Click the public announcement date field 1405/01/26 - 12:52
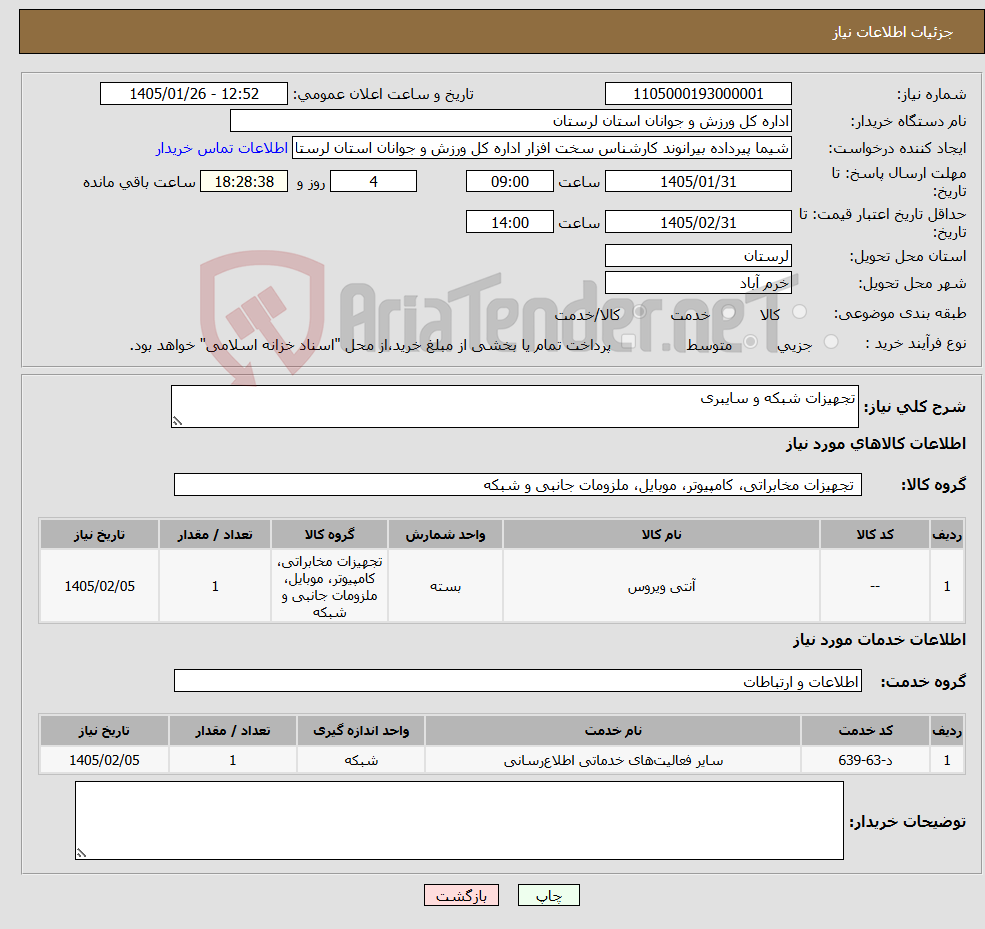Image resolution: width=985 pixels, height=929 pixels. click(193, 94)
